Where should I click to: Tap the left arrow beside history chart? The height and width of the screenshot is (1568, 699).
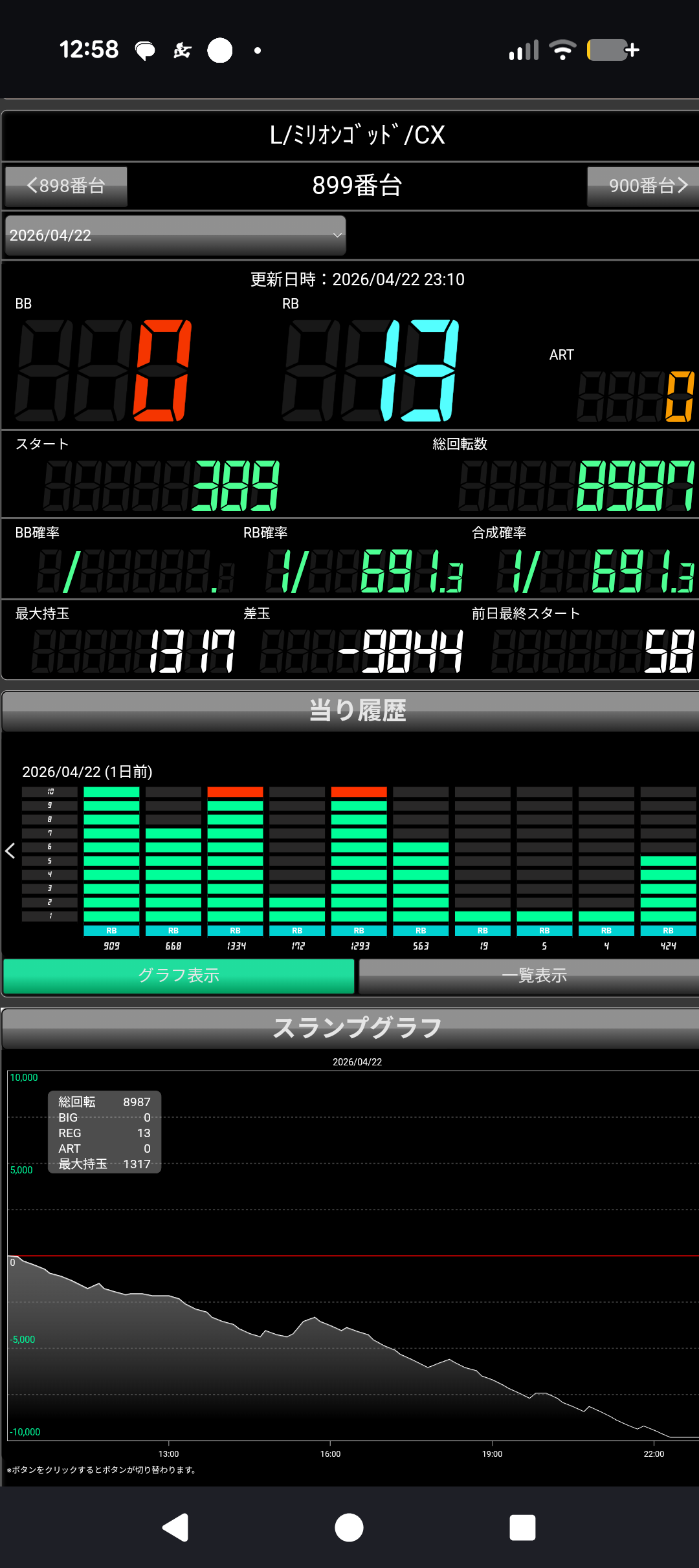(x=10, y=851)
